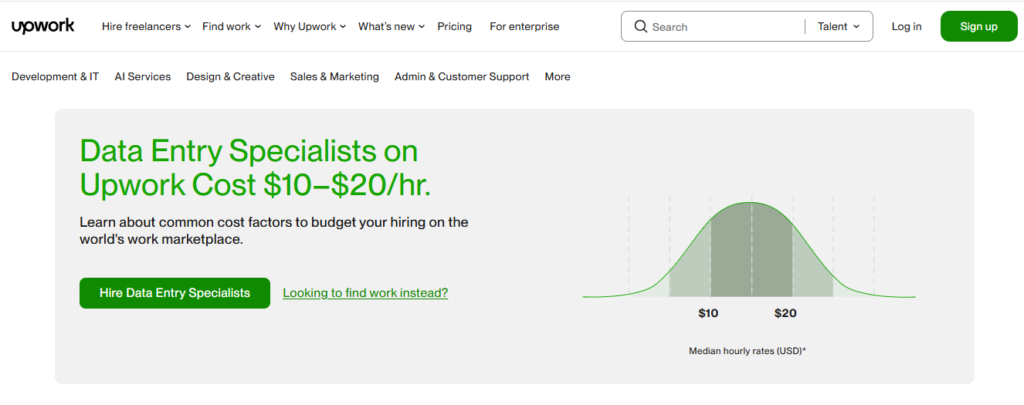Image resolution: width=1024 pixels, height=405 pixels.
Task: Go to the Pricing page
Action: [454, 27]
